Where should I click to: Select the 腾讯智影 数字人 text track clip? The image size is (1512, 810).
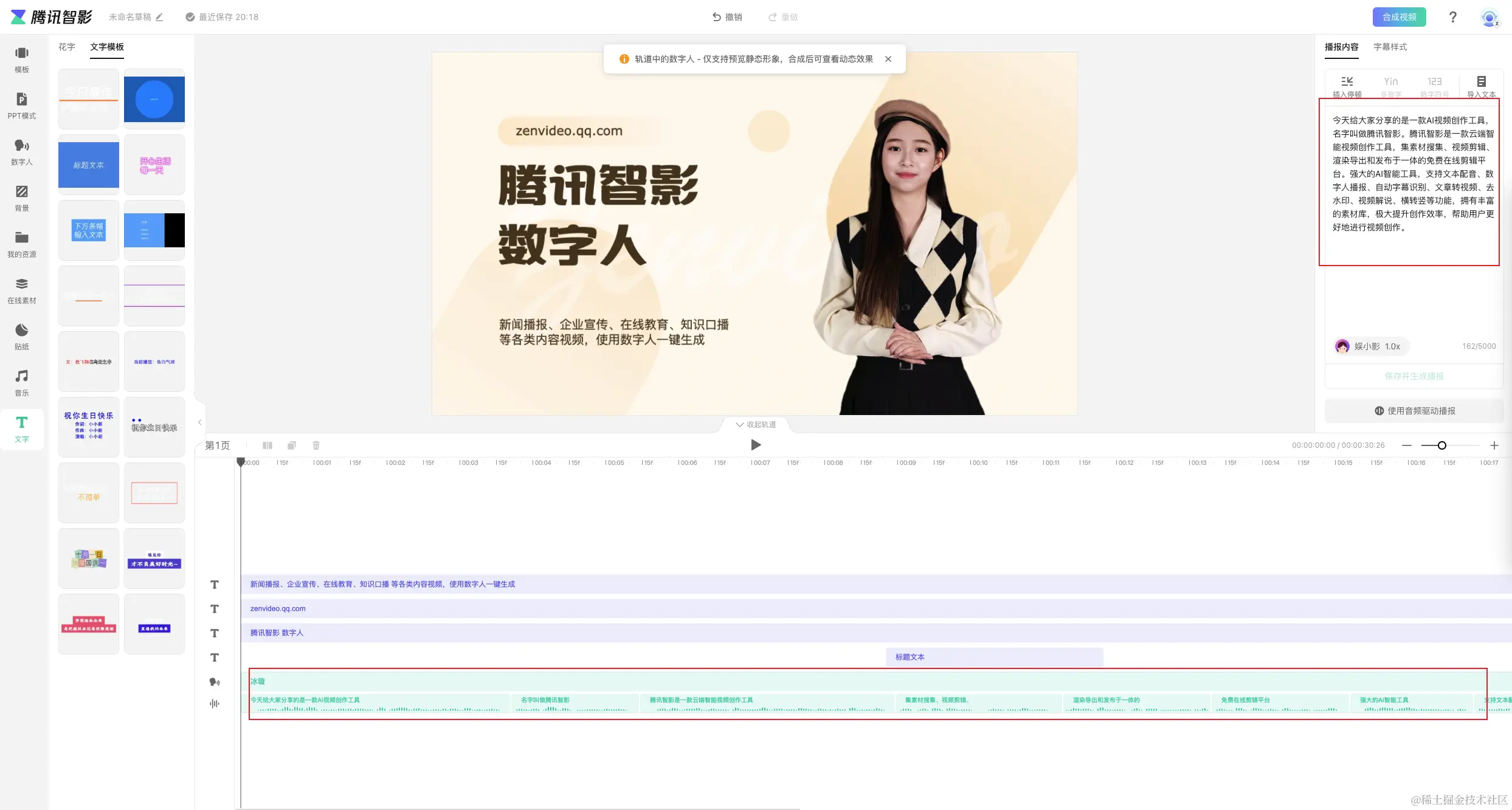876,633
